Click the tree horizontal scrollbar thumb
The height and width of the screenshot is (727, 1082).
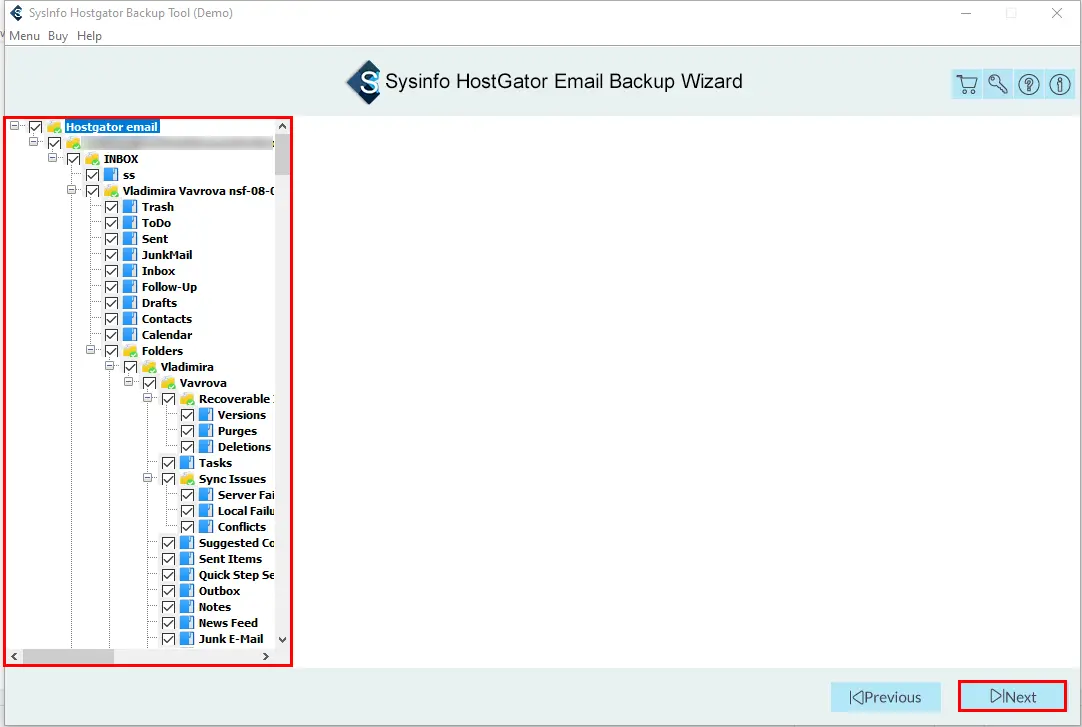(x=68, y=657)
